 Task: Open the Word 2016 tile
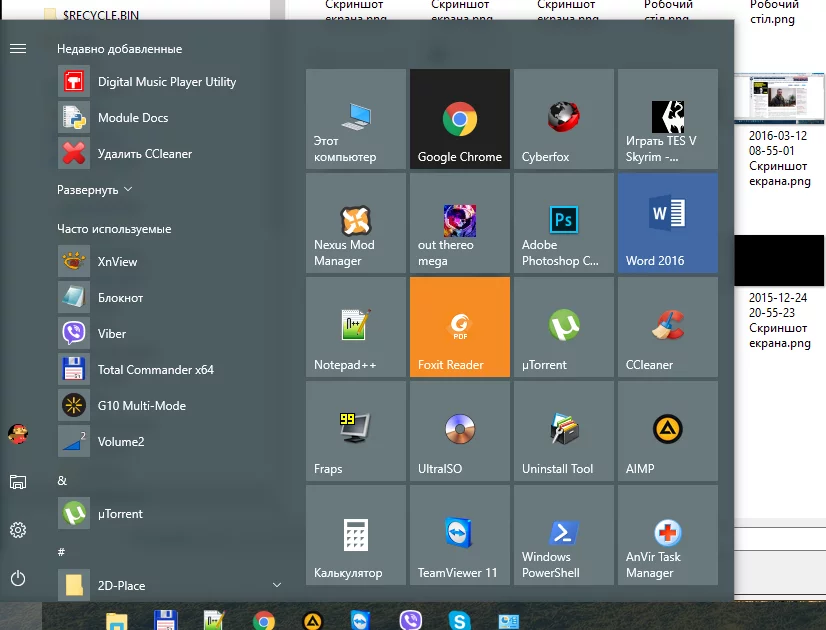click(667, 223)
